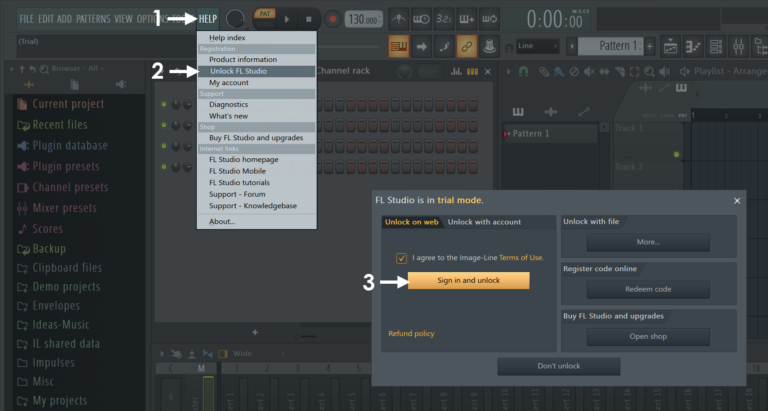Screen dimensions: 768x411
Task: Click the stop button in the transport
Action: pos(309,19)
